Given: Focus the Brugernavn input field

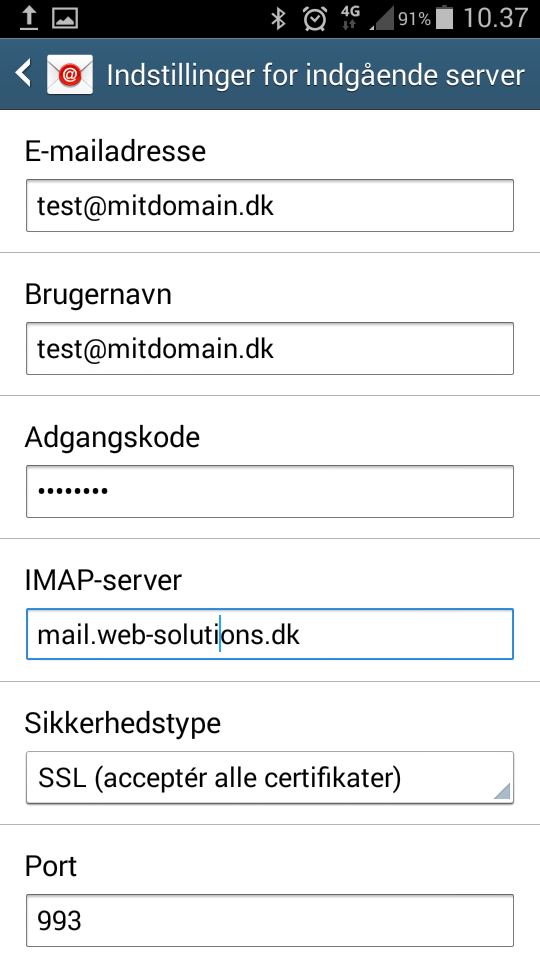Looking at the screenshot, I should point(269,348).
